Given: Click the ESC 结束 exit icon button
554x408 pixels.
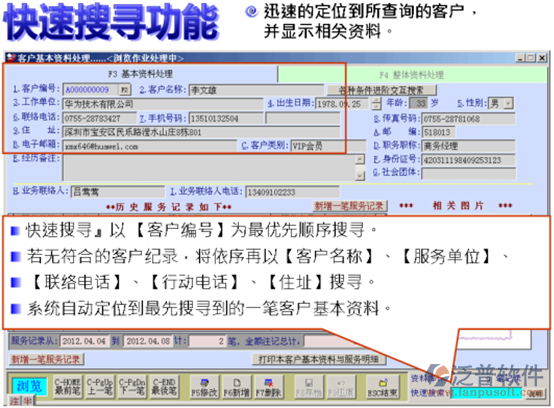Looking at the screenshot, I should [x=383, y=387].
